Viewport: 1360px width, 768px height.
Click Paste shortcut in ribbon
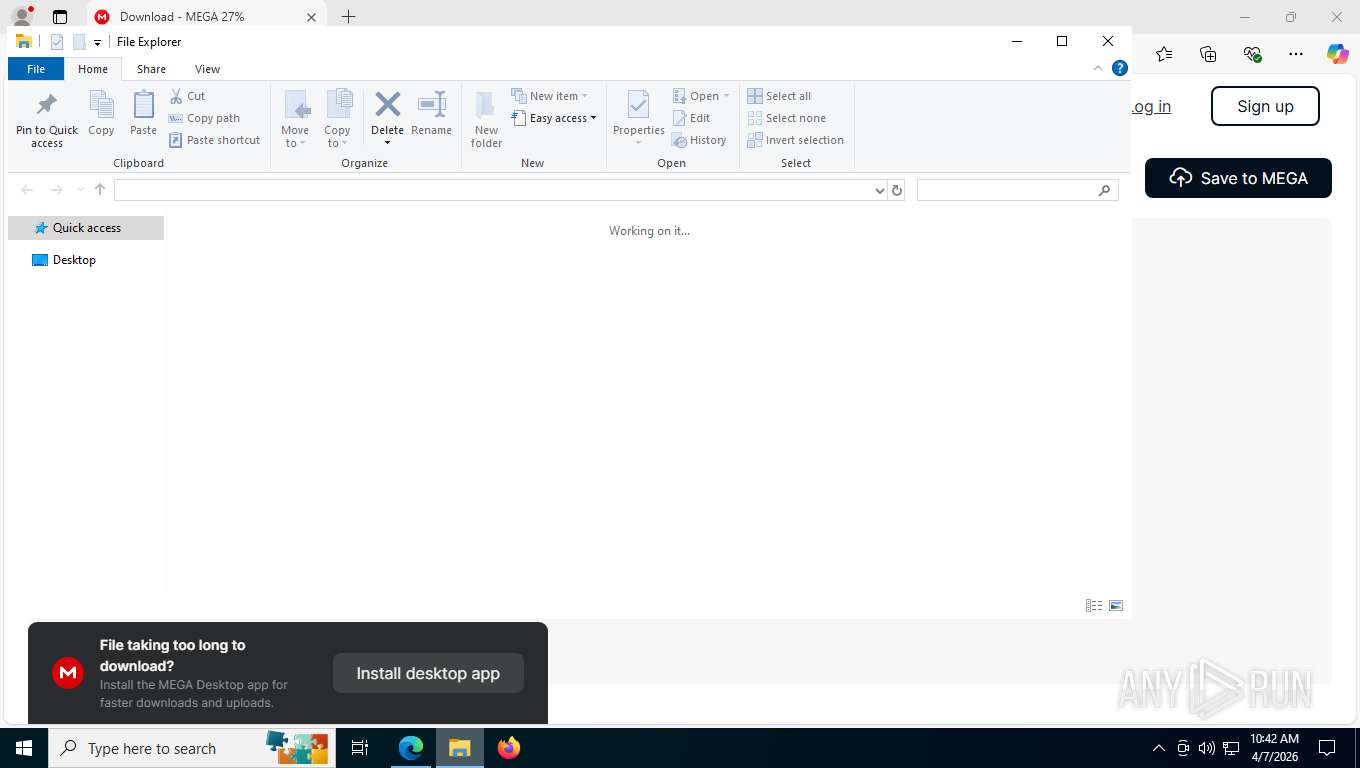point(214,140)
